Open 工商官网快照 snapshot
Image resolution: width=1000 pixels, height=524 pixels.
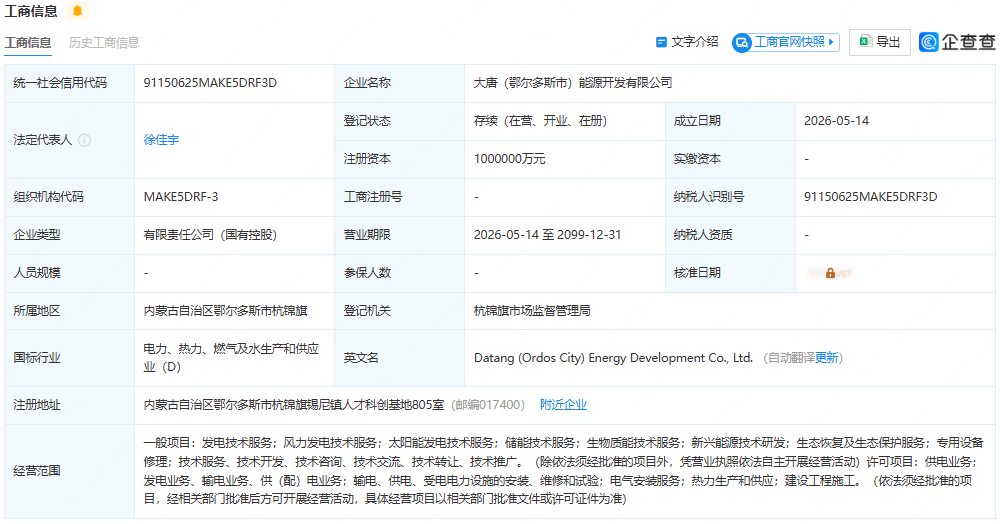(786, 42)
